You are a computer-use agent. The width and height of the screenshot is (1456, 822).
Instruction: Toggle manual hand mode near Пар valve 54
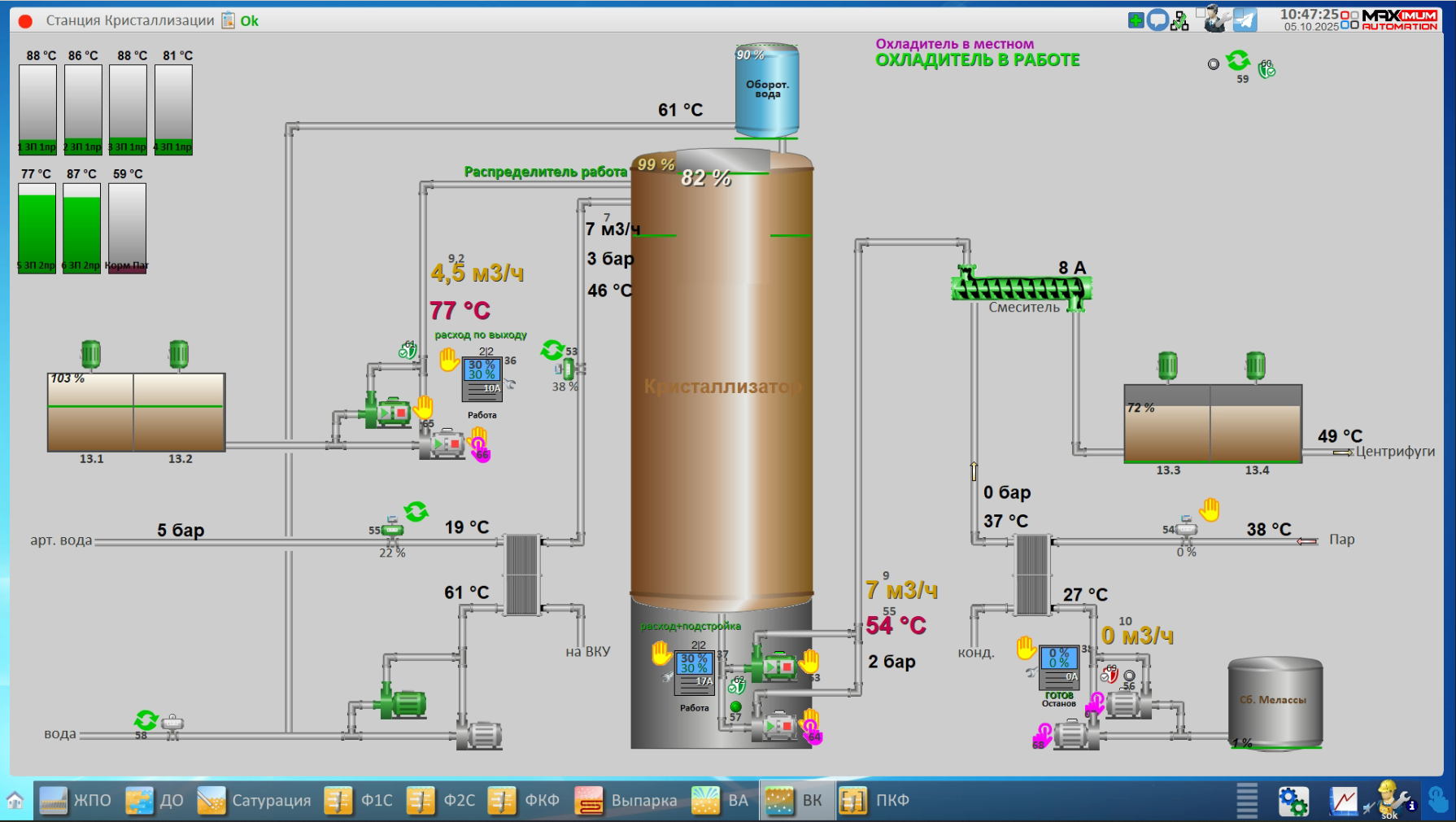[1210, 509]
